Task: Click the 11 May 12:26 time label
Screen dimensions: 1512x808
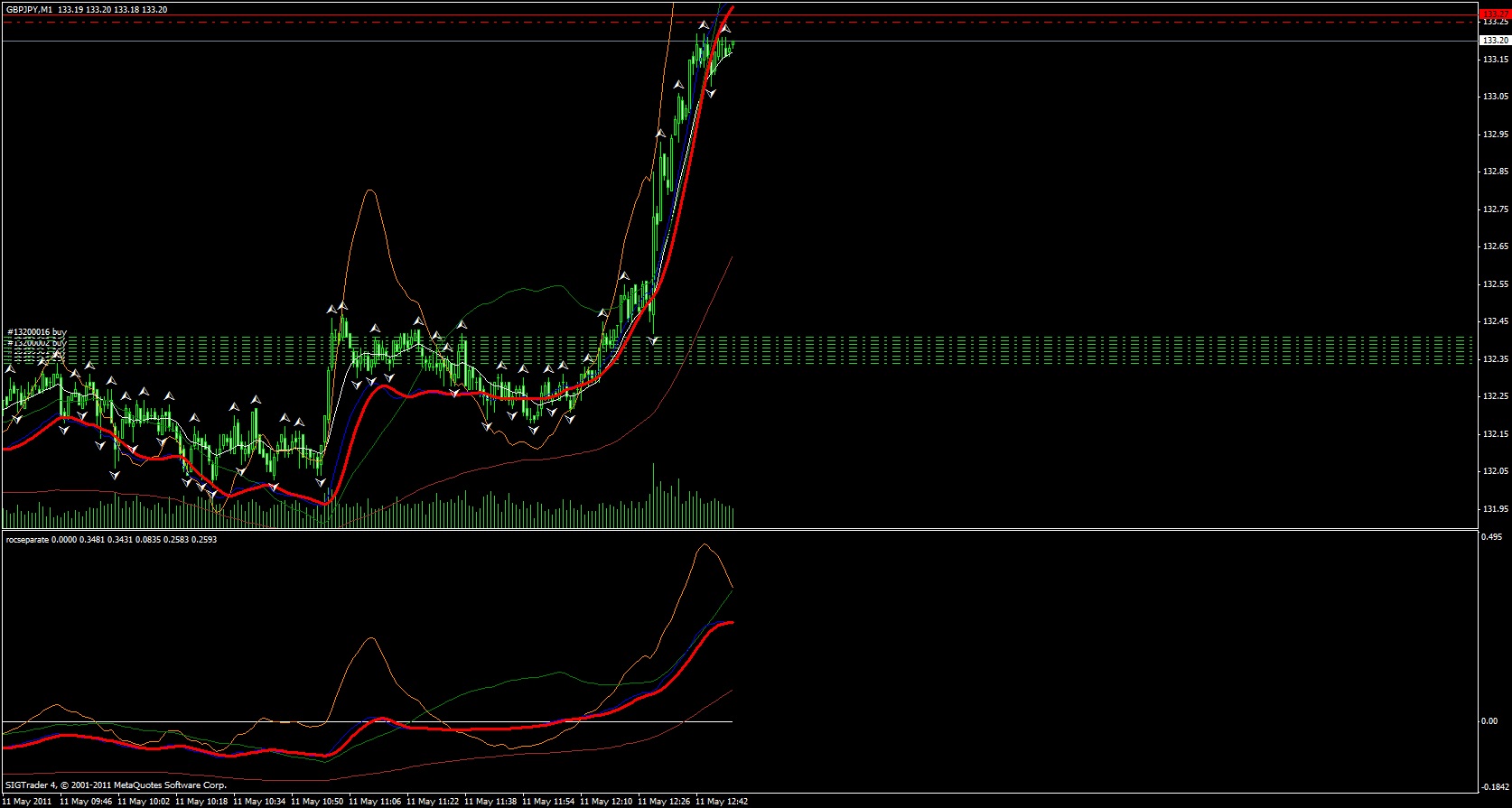Action: (x=664, y=802)
